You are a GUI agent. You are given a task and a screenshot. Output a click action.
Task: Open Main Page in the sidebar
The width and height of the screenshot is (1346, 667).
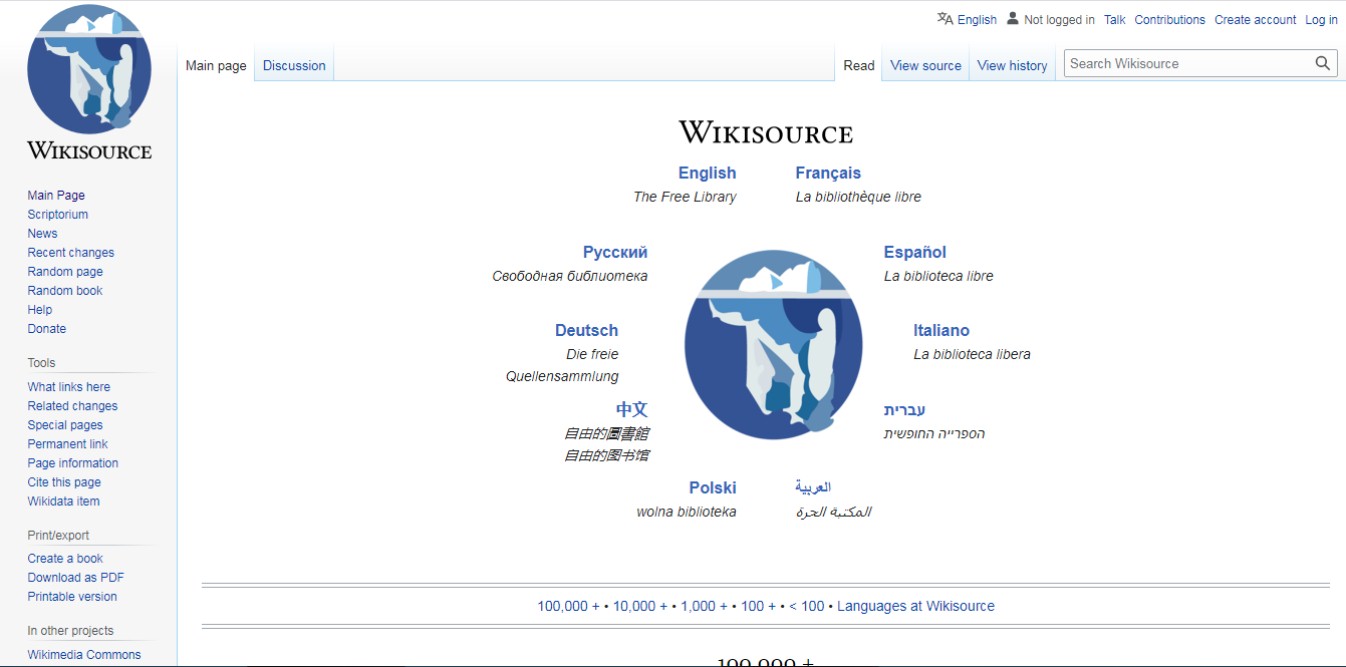click(56, 196)
